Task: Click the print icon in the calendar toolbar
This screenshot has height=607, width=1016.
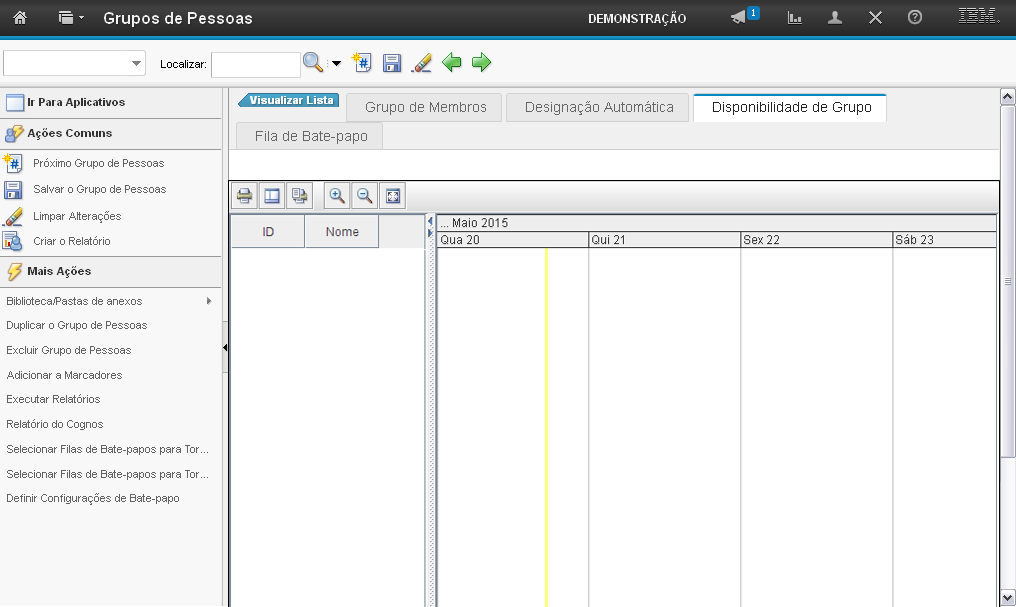Action: point(244,196)
